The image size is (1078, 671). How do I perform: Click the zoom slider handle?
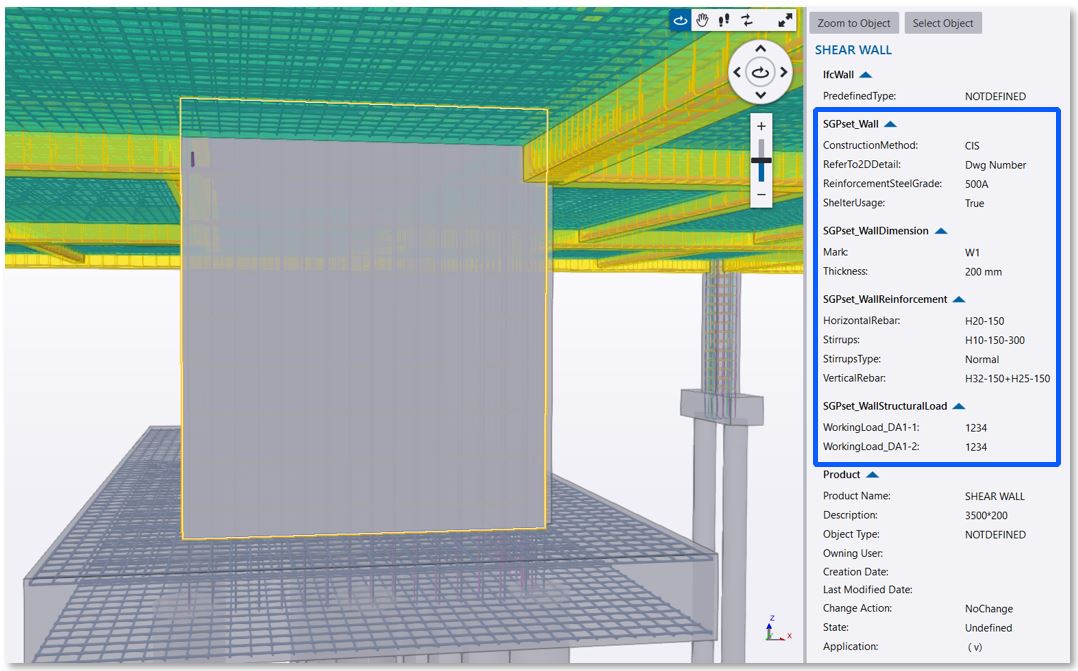click(x=761, y=160)
